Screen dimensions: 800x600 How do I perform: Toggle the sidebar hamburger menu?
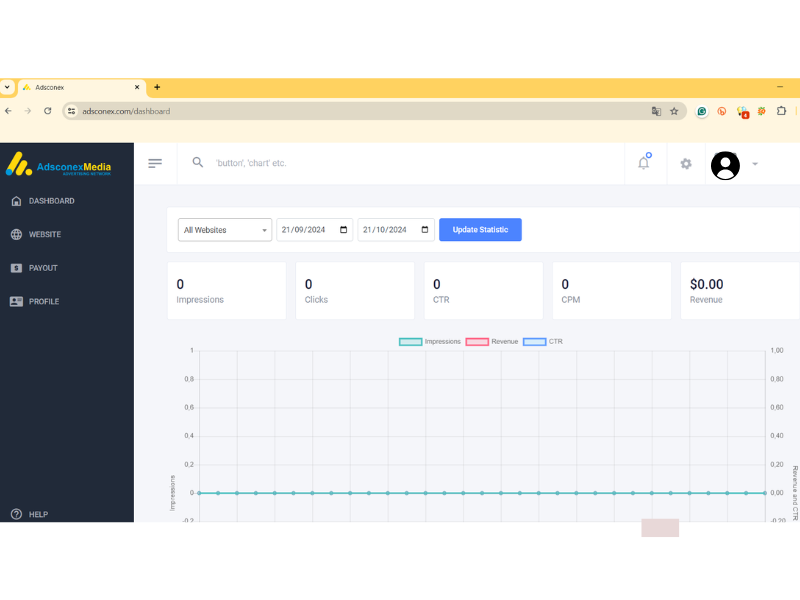[x=155, y=163]
